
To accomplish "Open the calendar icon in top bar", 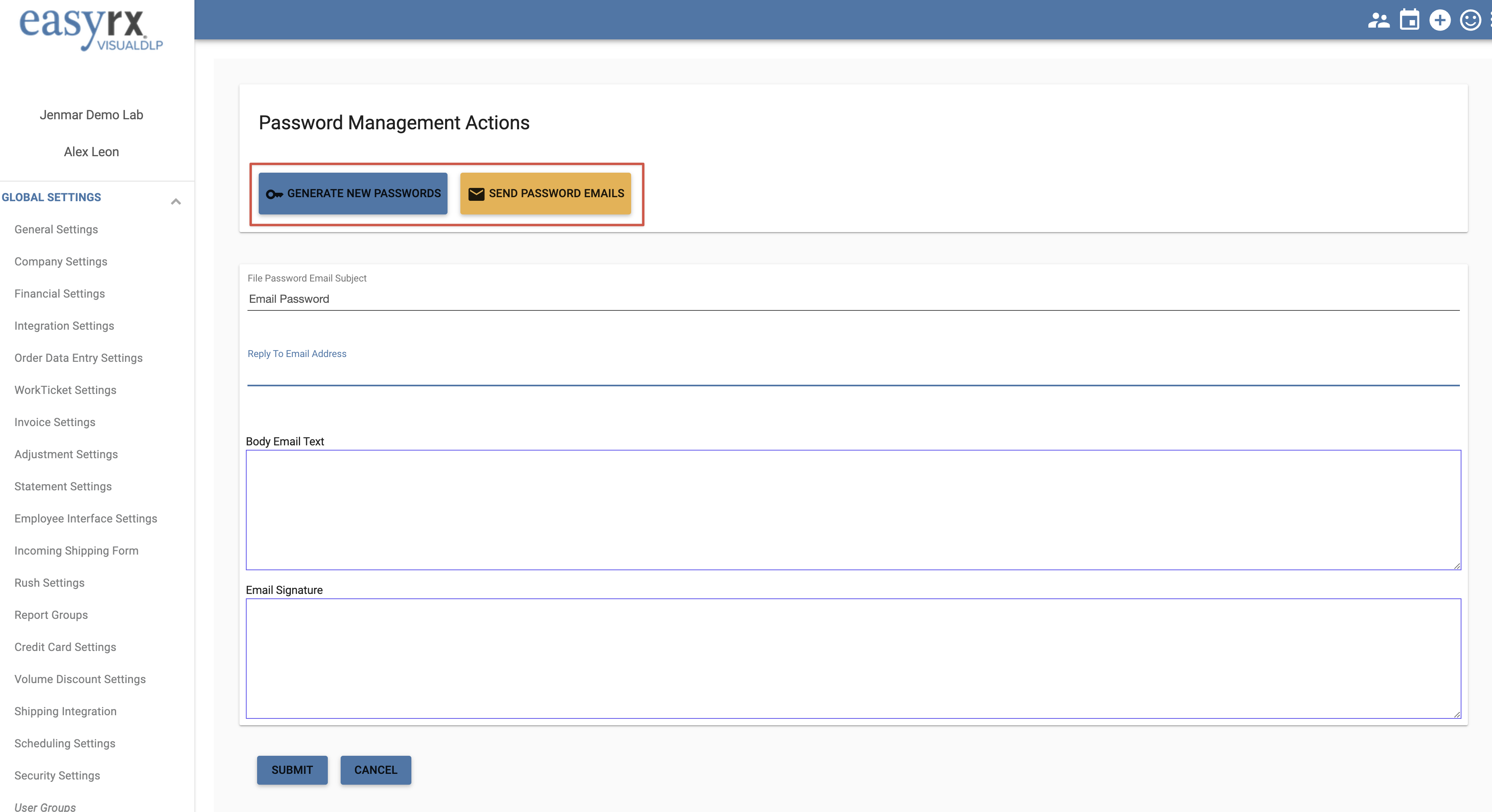I will [1409, 20].
